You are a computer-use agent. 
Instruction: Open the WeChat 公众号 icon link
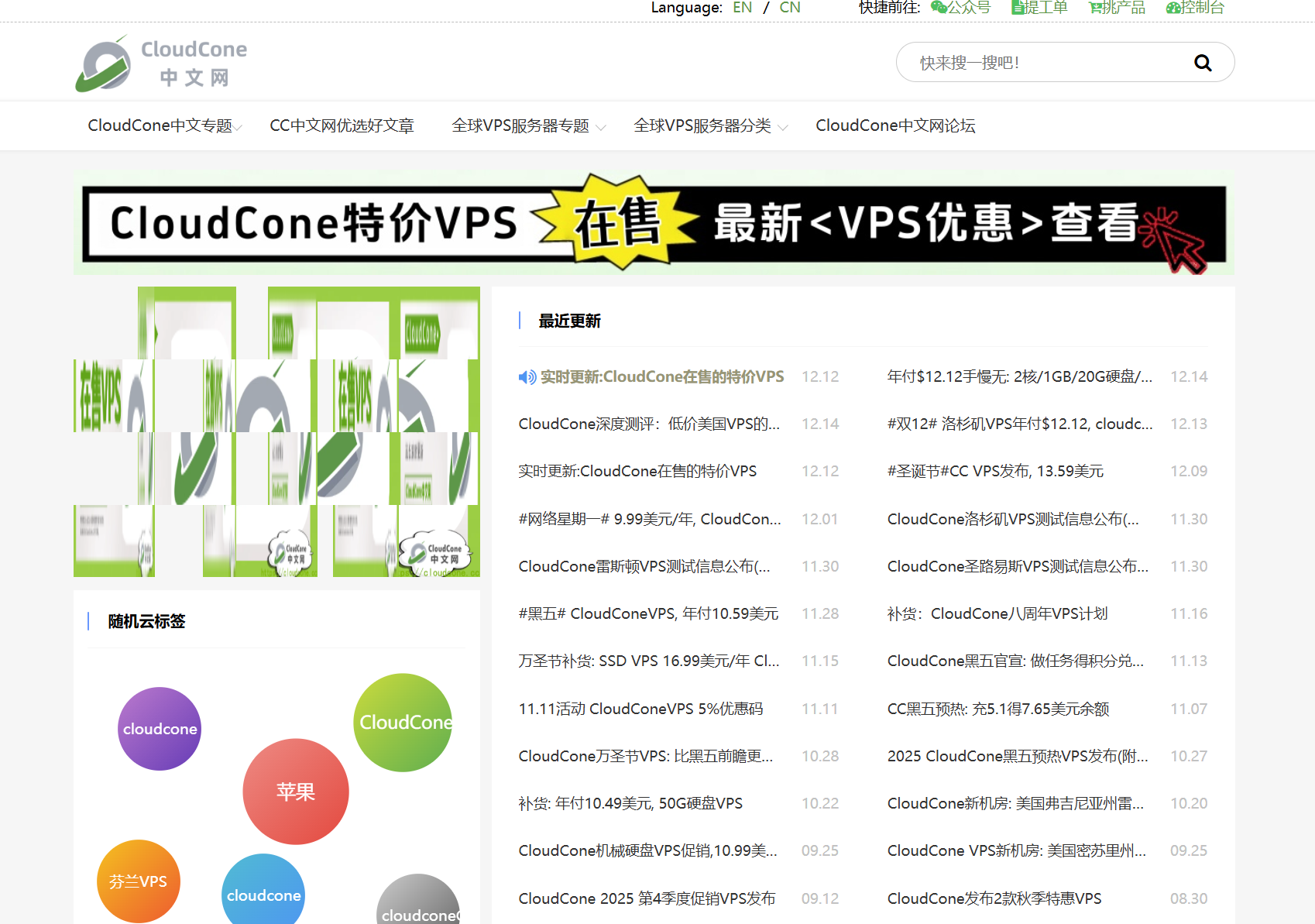[939, 8]
